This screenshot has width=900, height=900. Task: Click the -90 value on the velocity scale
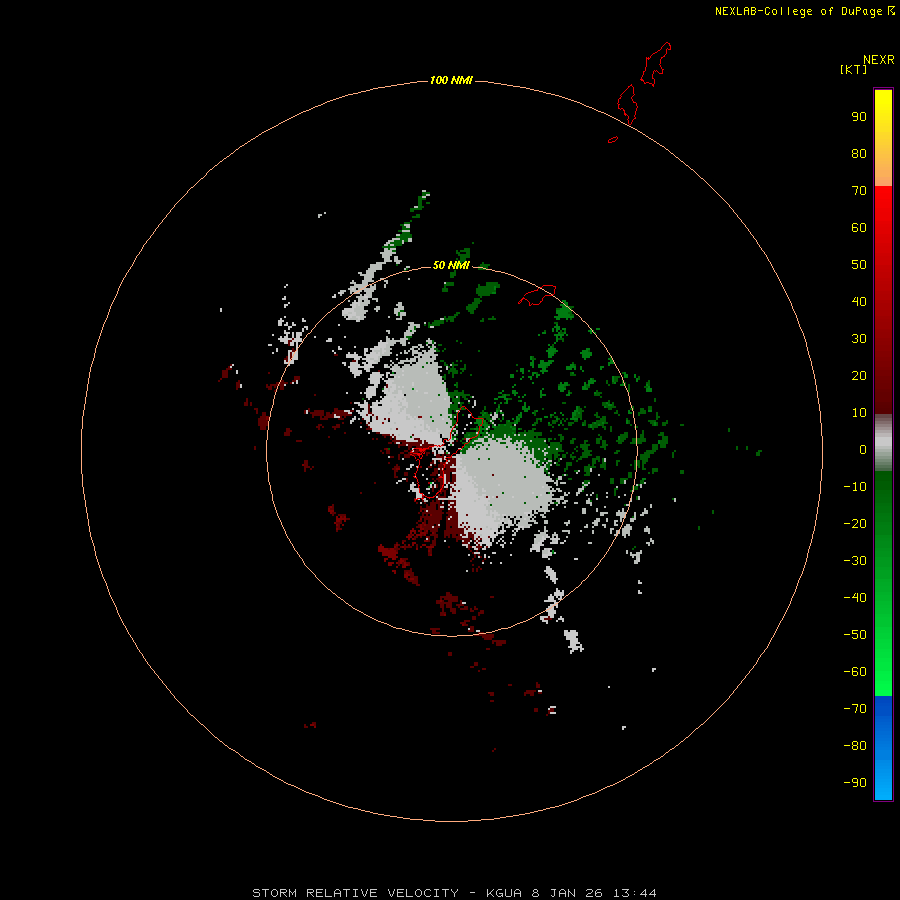[855, 783]
